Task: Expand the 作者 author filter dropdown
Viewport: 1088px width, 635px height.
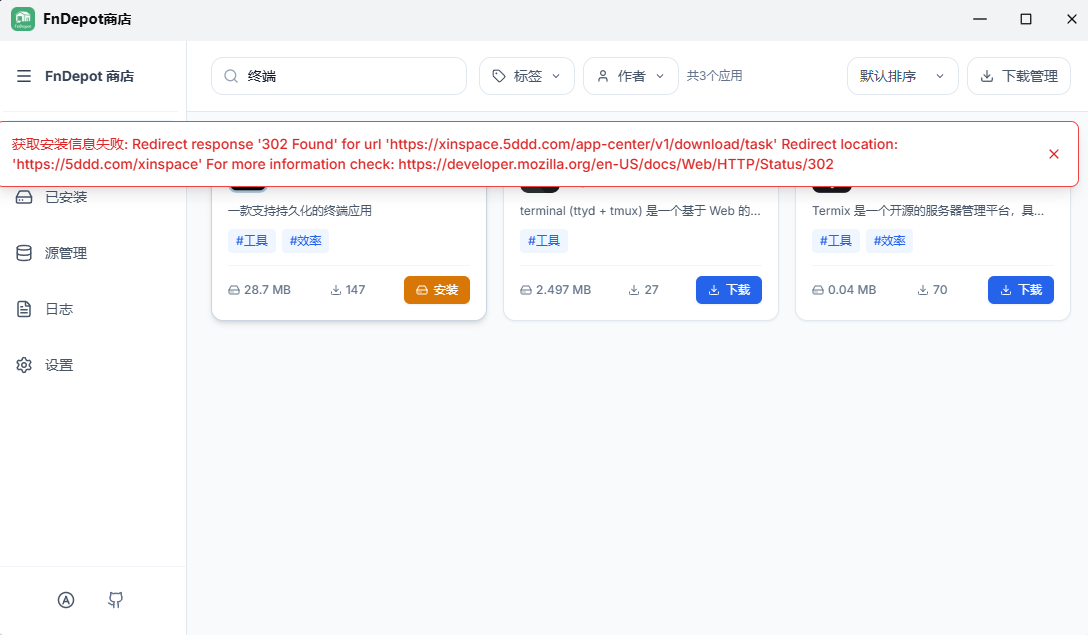Action: pyautogui.click(x=631, y=76)
